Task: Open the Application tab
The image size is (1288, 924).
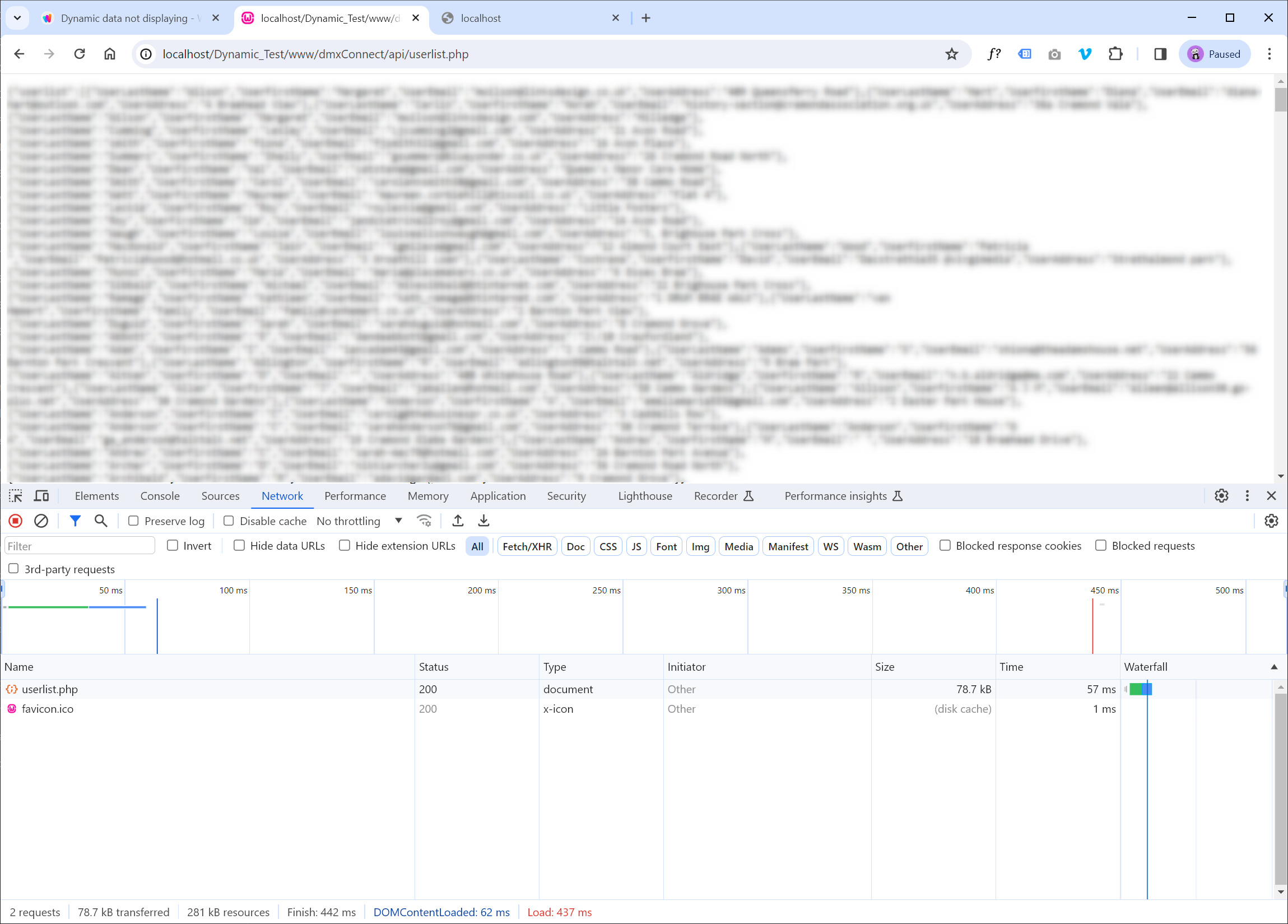Action: coord(498,496)
